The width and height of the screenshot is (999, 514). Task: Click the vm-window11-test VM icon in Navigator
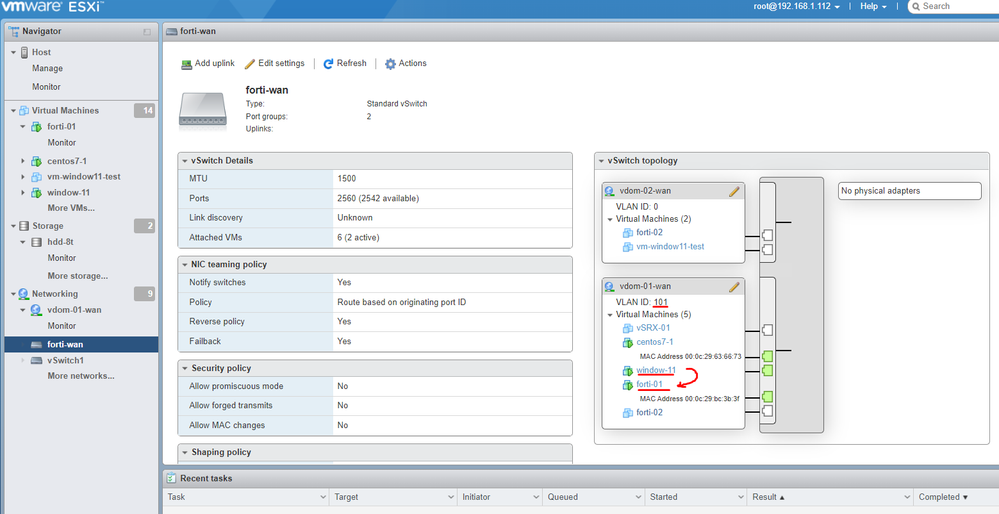pos(37,177)
